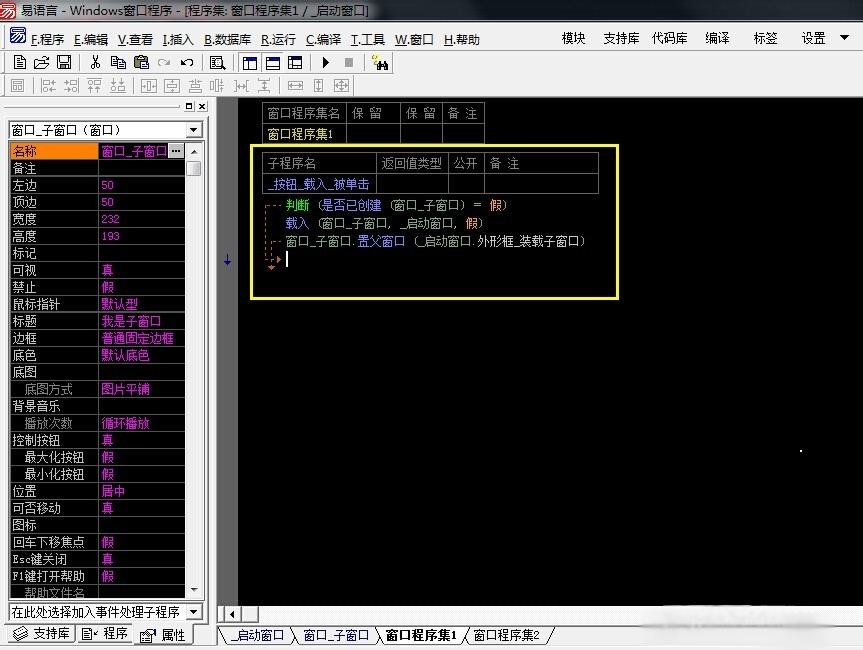
Task: Open the C.编译 menu
Action: 324,40
